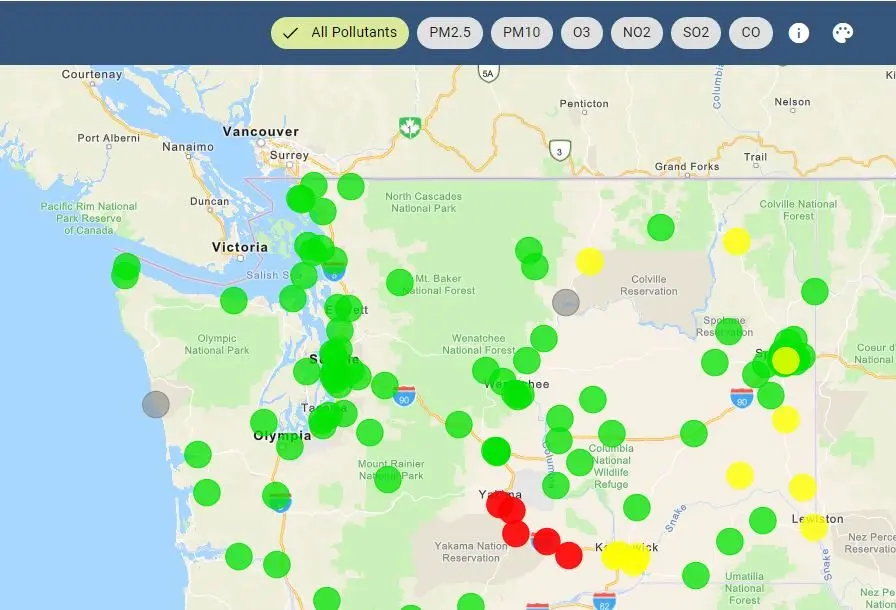Click the Vancouver city label on the map
This screenshot has height=610, width=896.
click(261, 132)
